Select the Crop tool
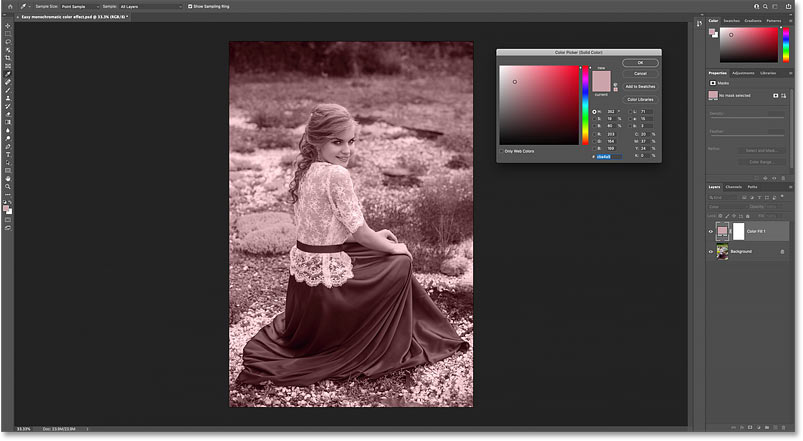This screenshot has height=441, width=803. 8,58
